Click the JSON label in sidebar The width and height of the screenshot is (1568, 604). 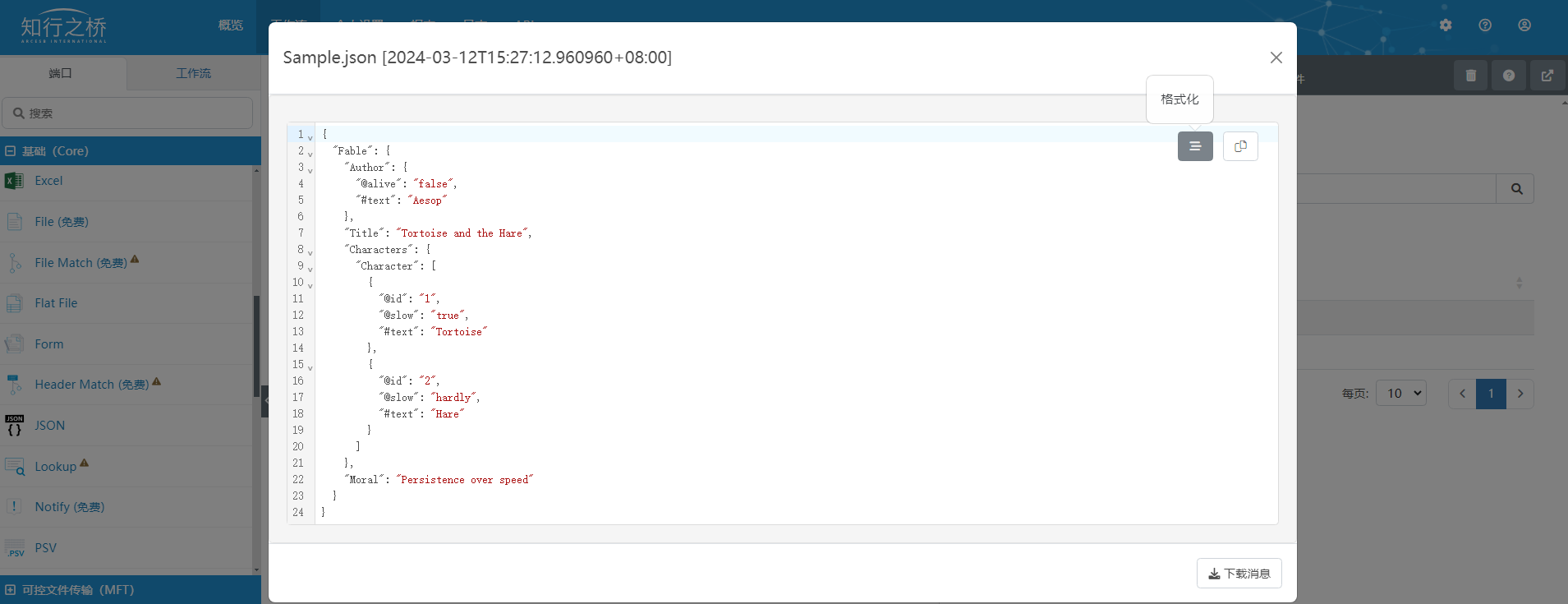pyautogui.click(x=50, y=426)
